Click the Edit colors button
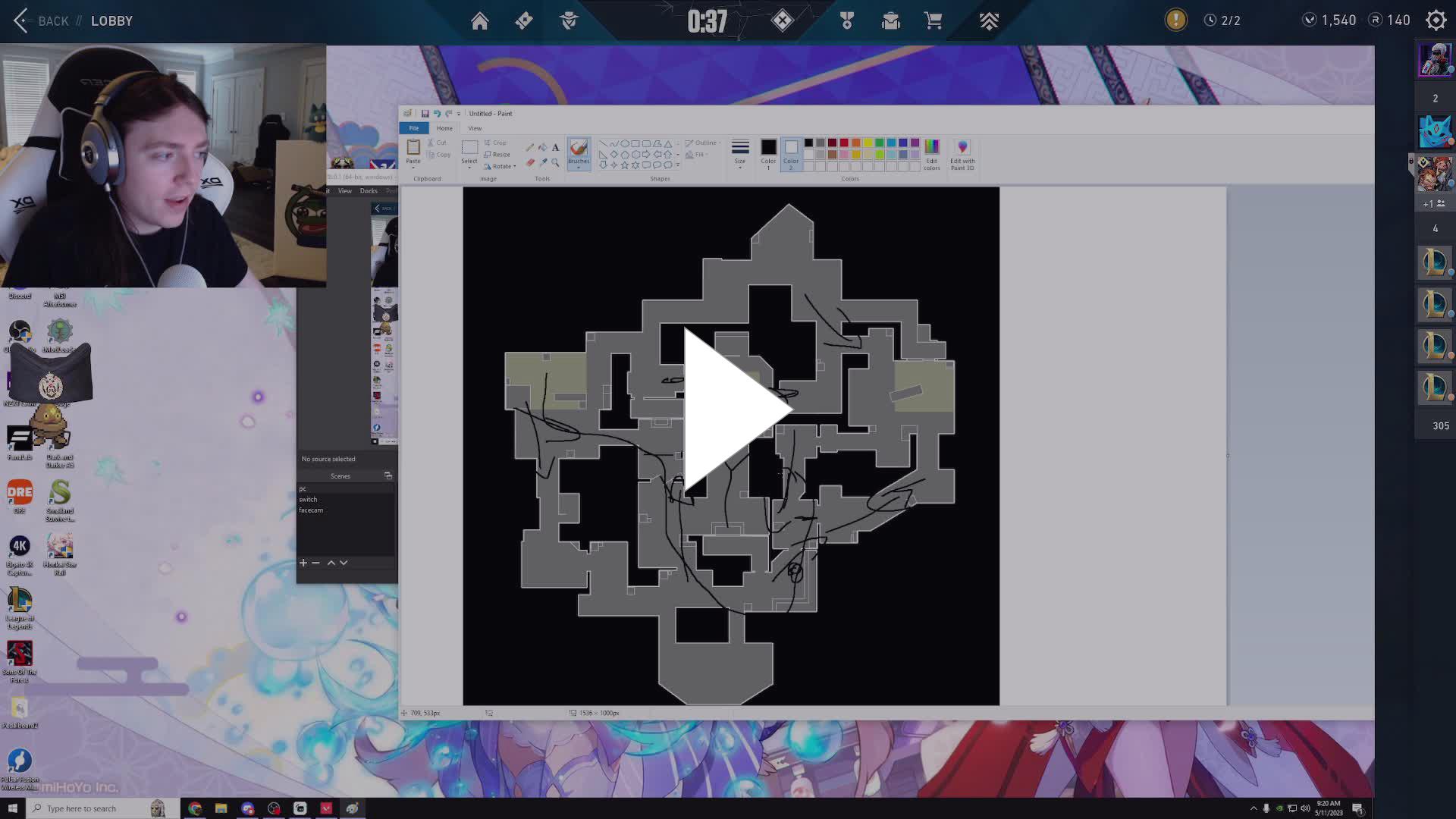The image size is (1456, 819). (931, 154)
